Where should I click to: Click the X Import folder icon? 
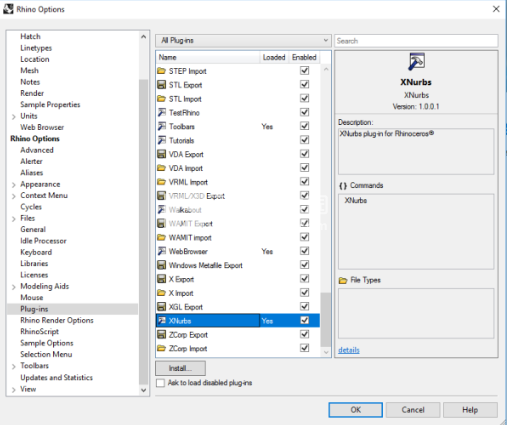coord(161,293)
